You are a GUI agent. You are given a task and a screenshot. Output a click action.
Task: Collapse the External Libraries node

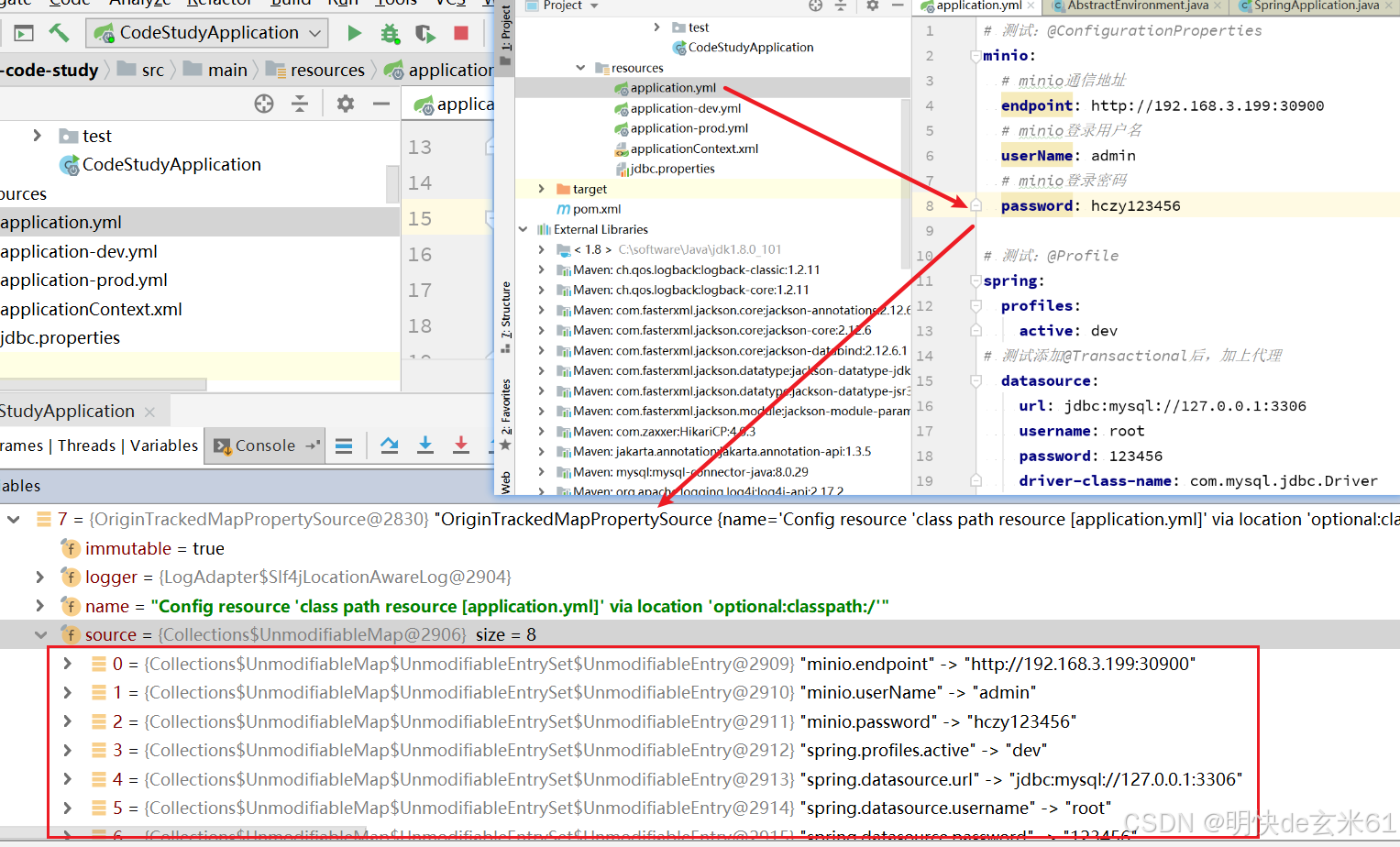coord(523,229)
